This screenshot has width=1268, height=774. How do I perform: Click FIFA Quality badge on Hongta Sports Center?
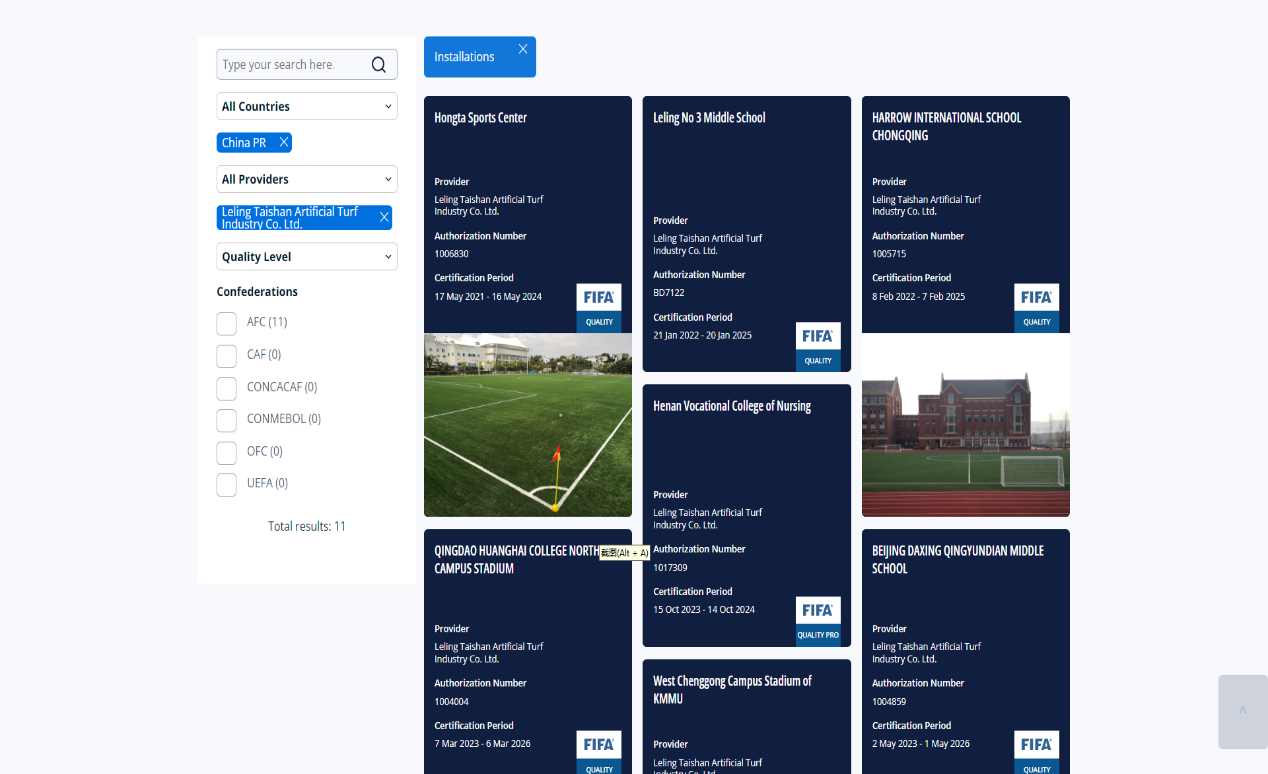(x=599, y=307)
